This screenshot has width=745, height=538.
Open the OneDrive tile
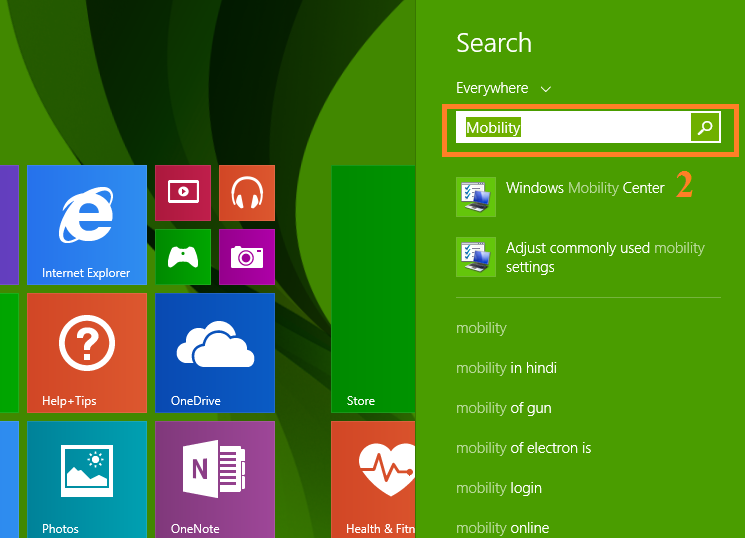click(215, 353)
